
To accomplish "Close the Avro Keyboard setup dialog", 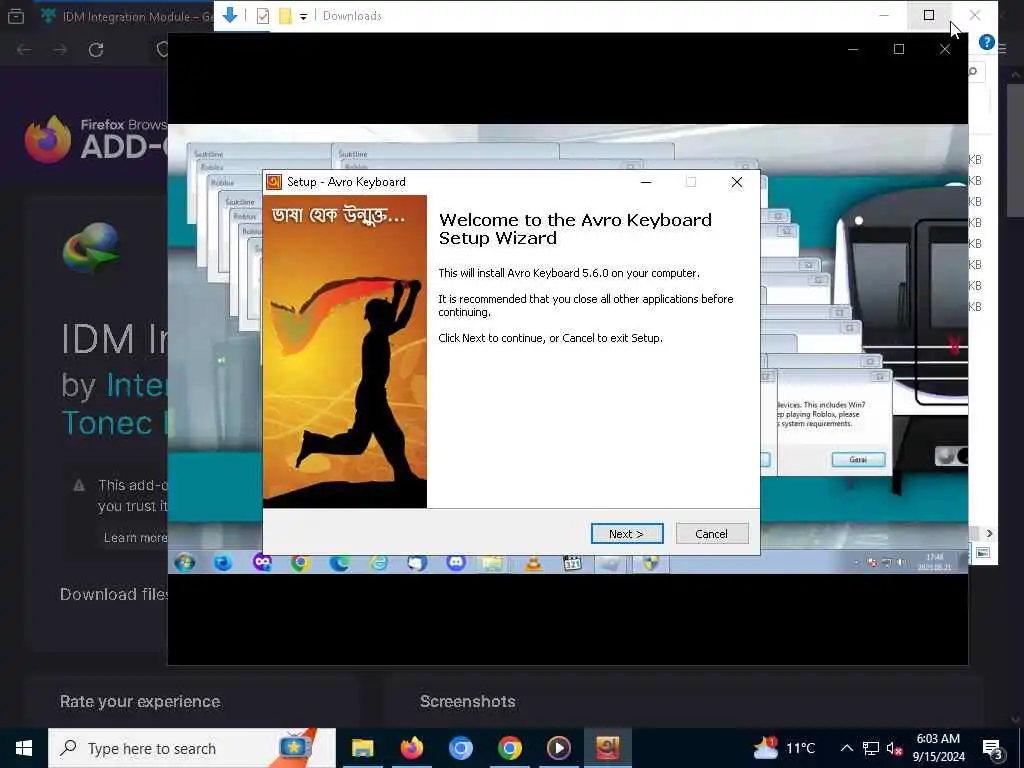I will (737, 182).
